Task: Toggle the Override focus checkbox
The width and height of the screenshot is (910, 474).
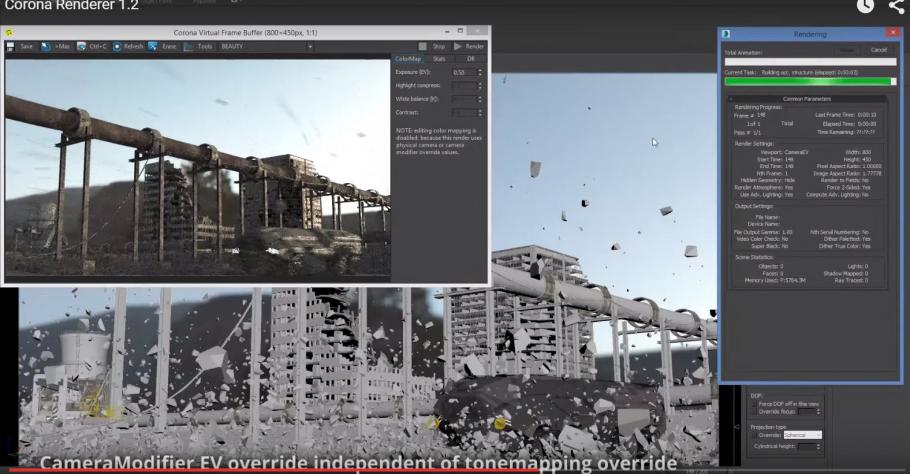Action: click(x=754, y=411)
